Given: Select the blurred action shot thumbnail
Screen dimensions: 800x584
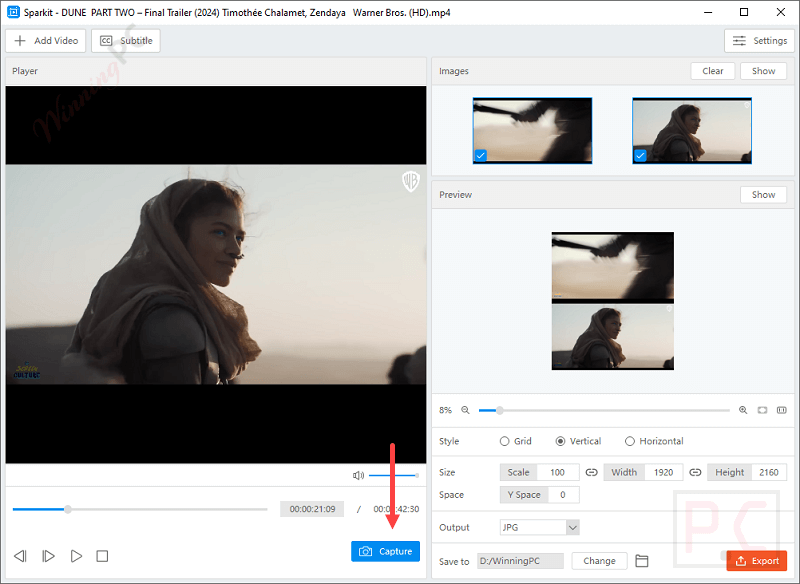Looking at the screenshot, I should point(533,131).
